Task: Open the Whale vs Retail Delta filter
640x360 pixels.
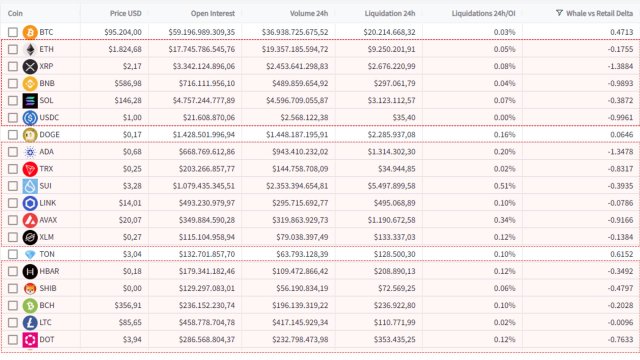Action: (559, 13)
